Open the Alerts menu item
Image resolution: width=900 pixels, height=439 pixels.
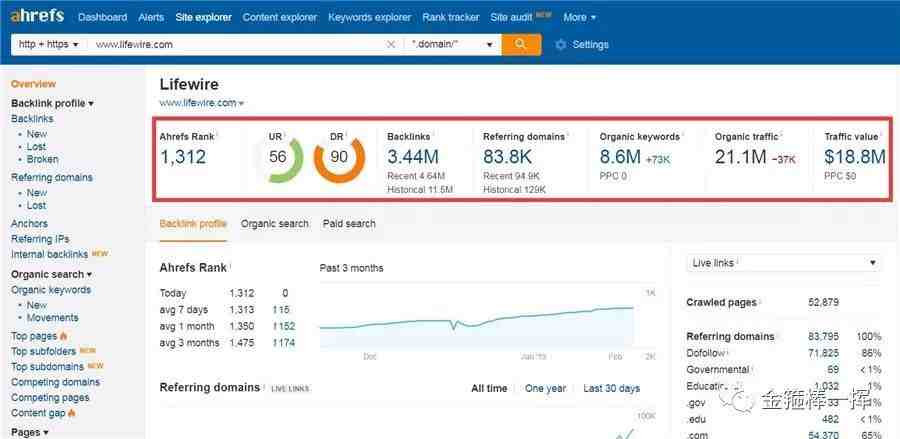click(x=151, y=17)
